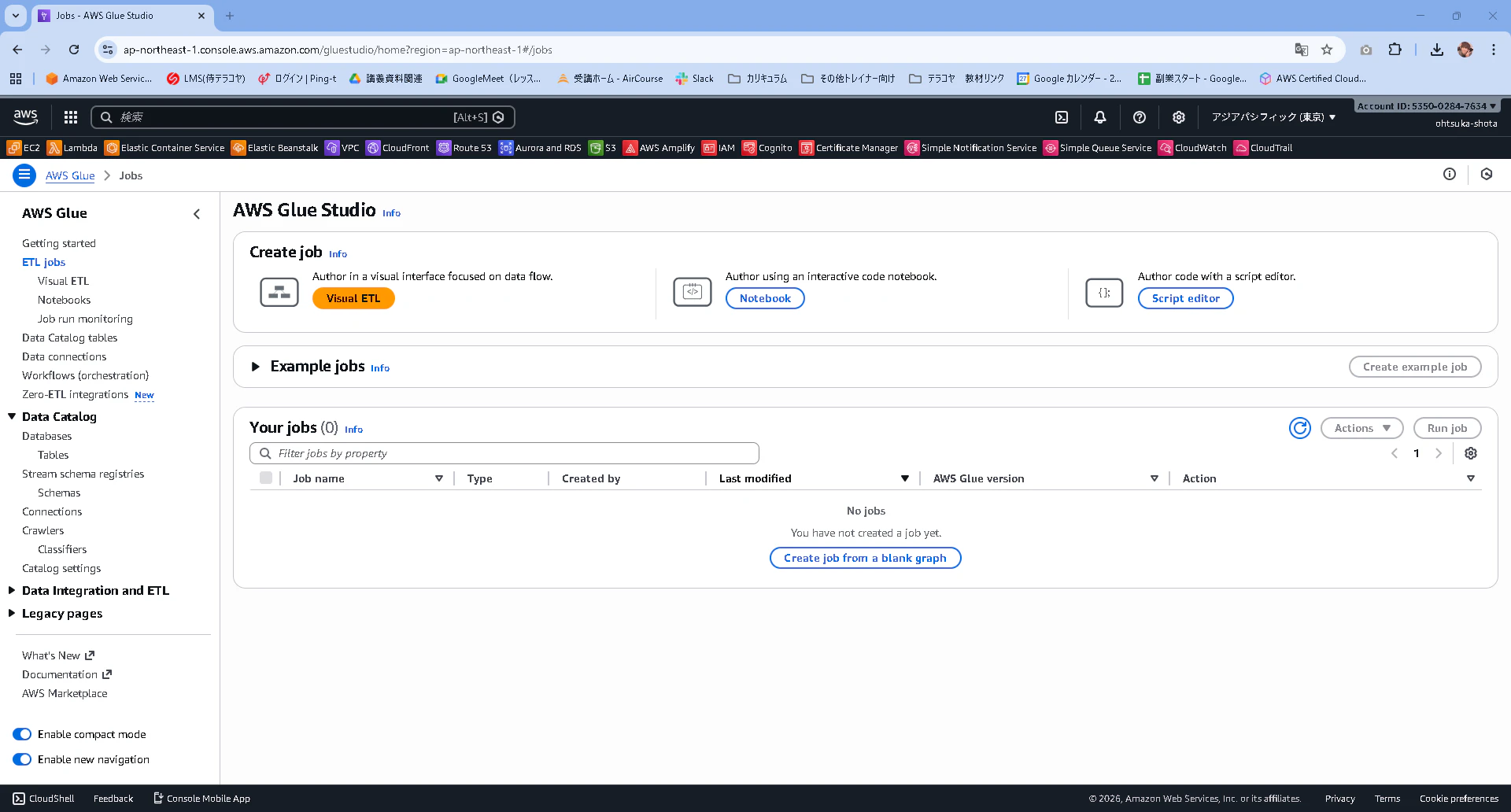Open Crawlers in side navigation
1511x812 pixels.
(x=42, y=530)
